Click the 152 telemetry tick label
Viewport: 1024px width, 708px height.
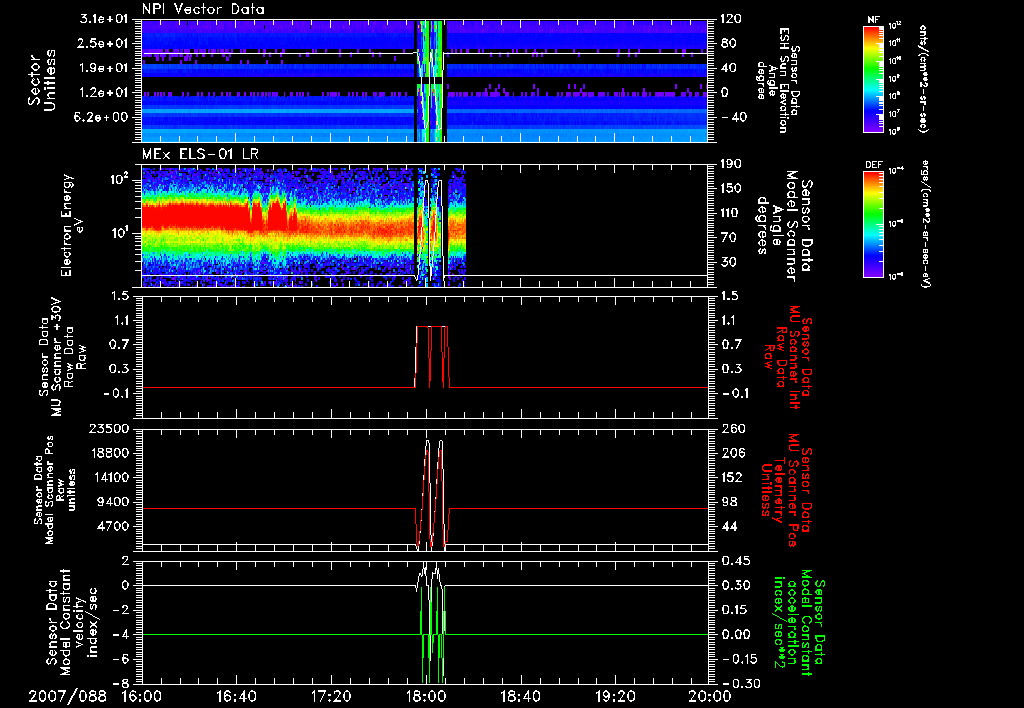coord(734,477)
